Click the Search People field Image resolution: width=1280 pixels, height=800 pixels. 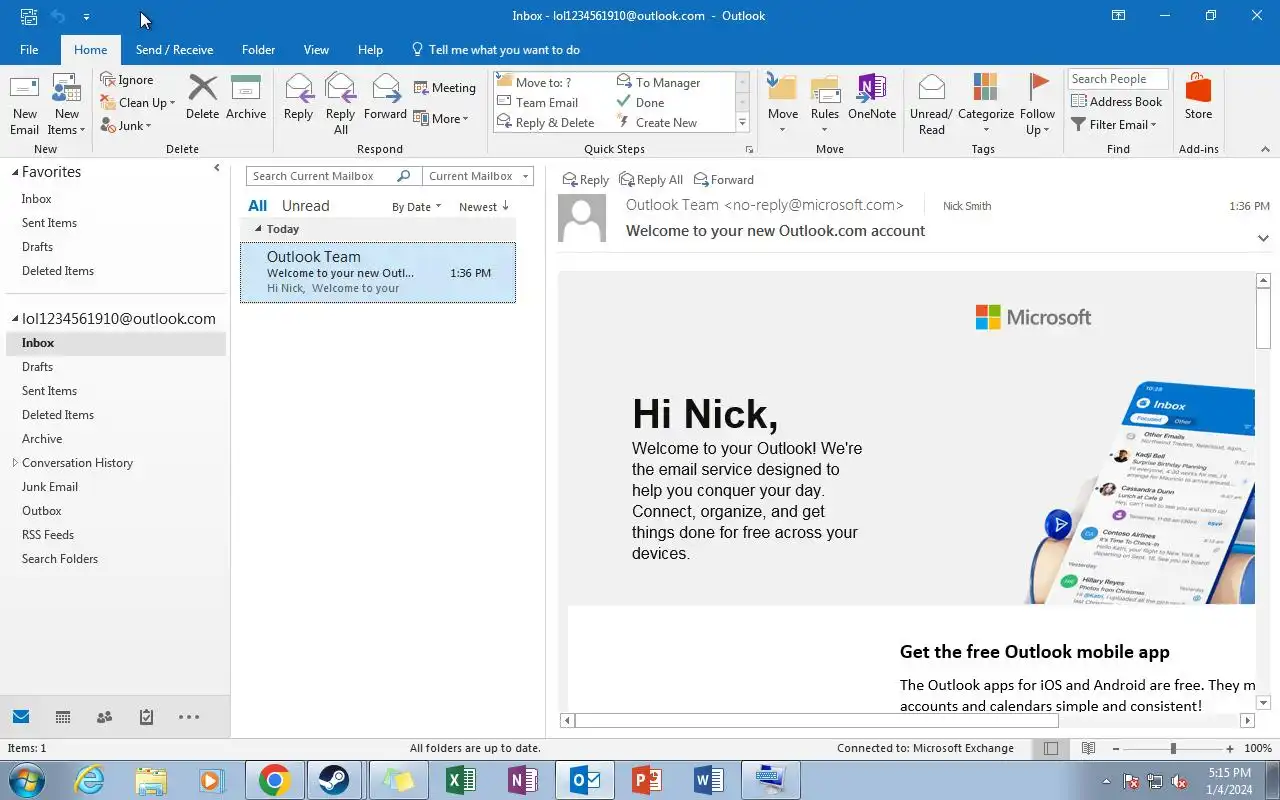tap(1118, 79)
